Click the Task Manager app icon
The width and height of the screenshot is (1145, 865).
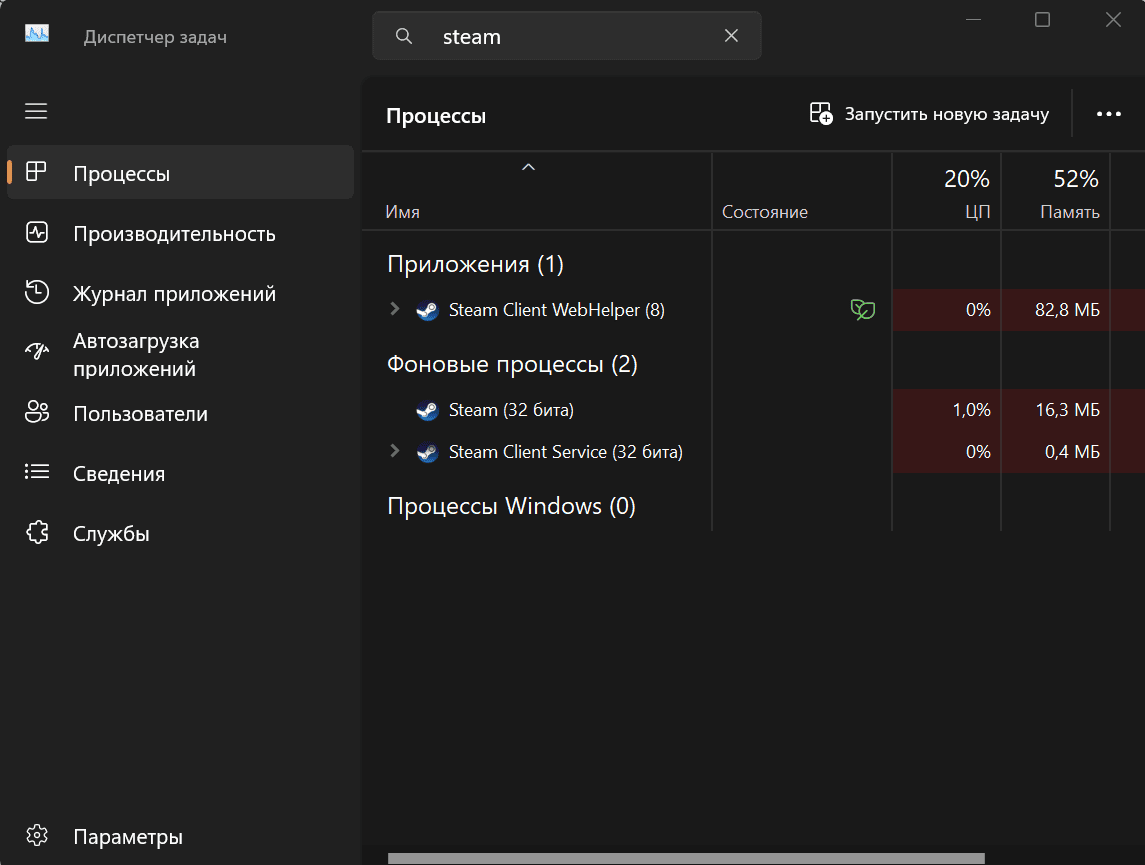pos(37,34)
